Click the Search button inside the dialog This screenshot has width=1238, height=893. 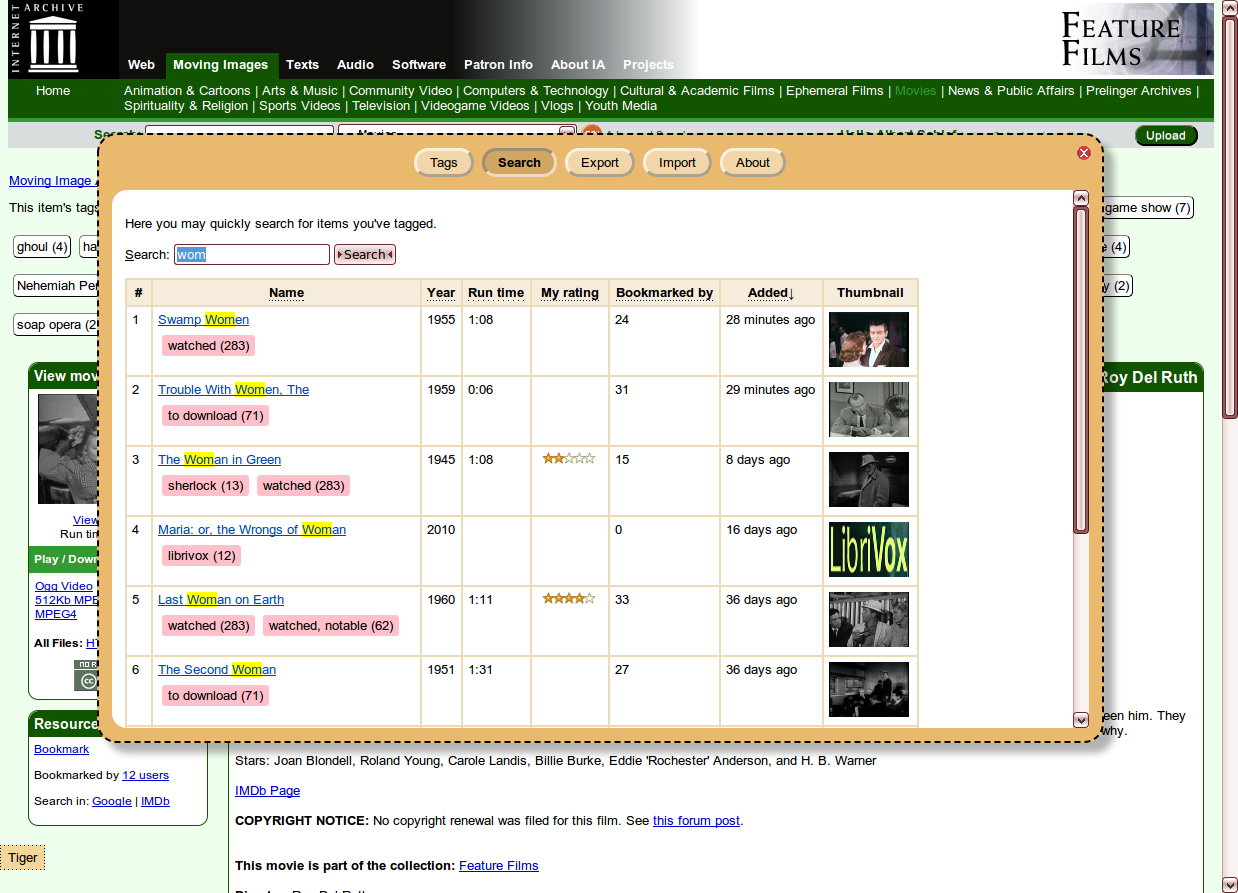point(364,254)
